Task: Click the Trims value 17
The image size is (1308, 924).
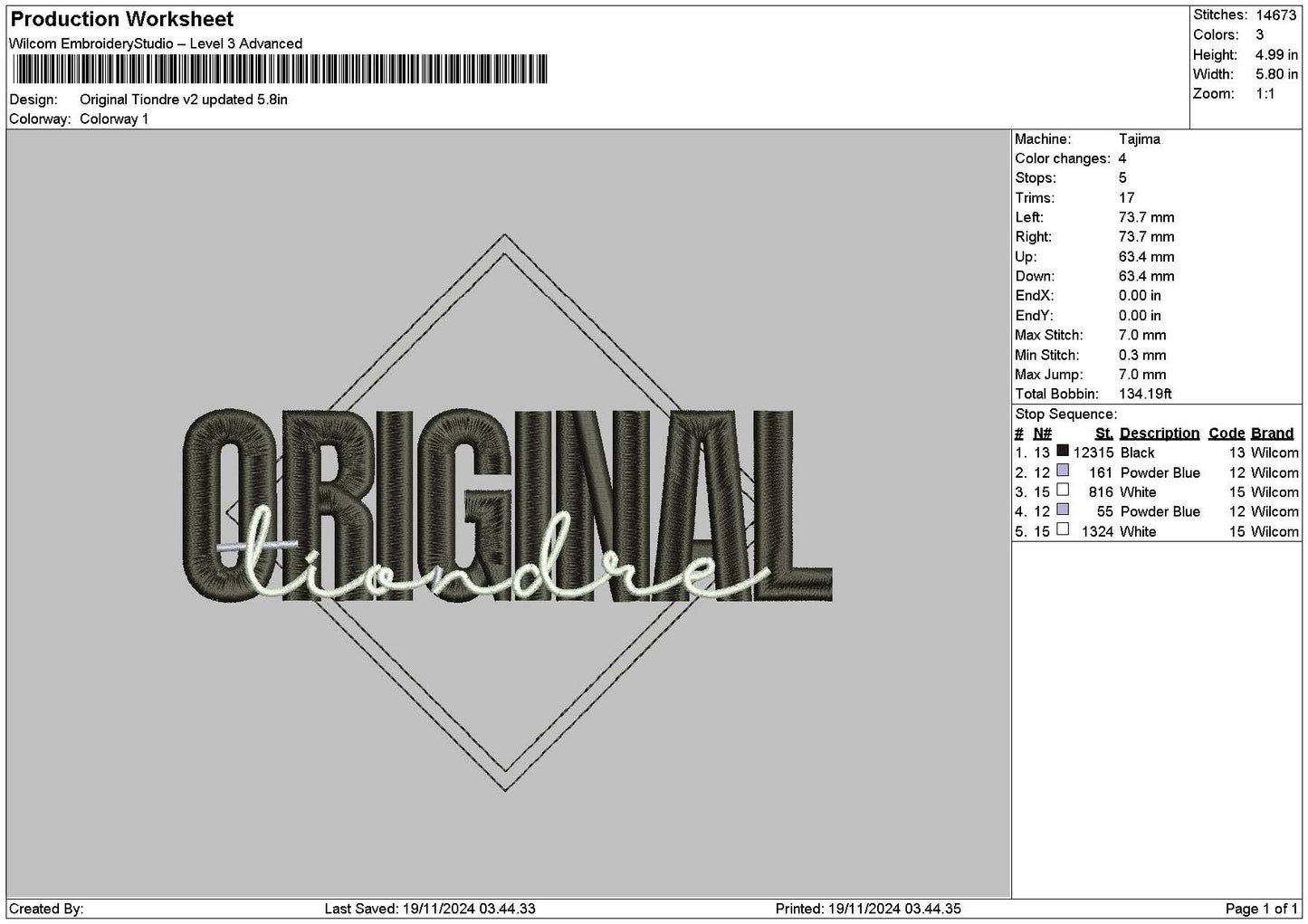Action: click(1126, 198)
